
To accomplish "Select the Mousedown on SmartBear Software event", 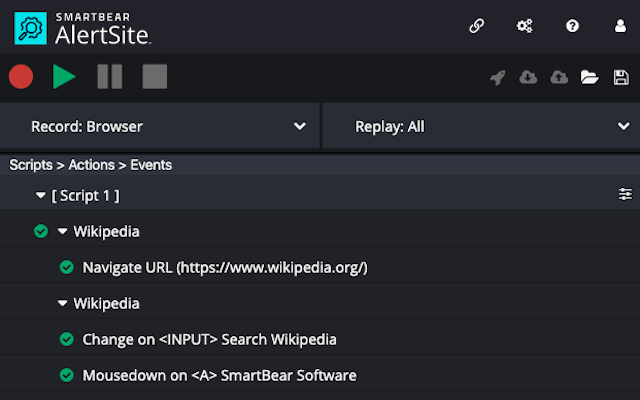I will click(x=219, y=376).
